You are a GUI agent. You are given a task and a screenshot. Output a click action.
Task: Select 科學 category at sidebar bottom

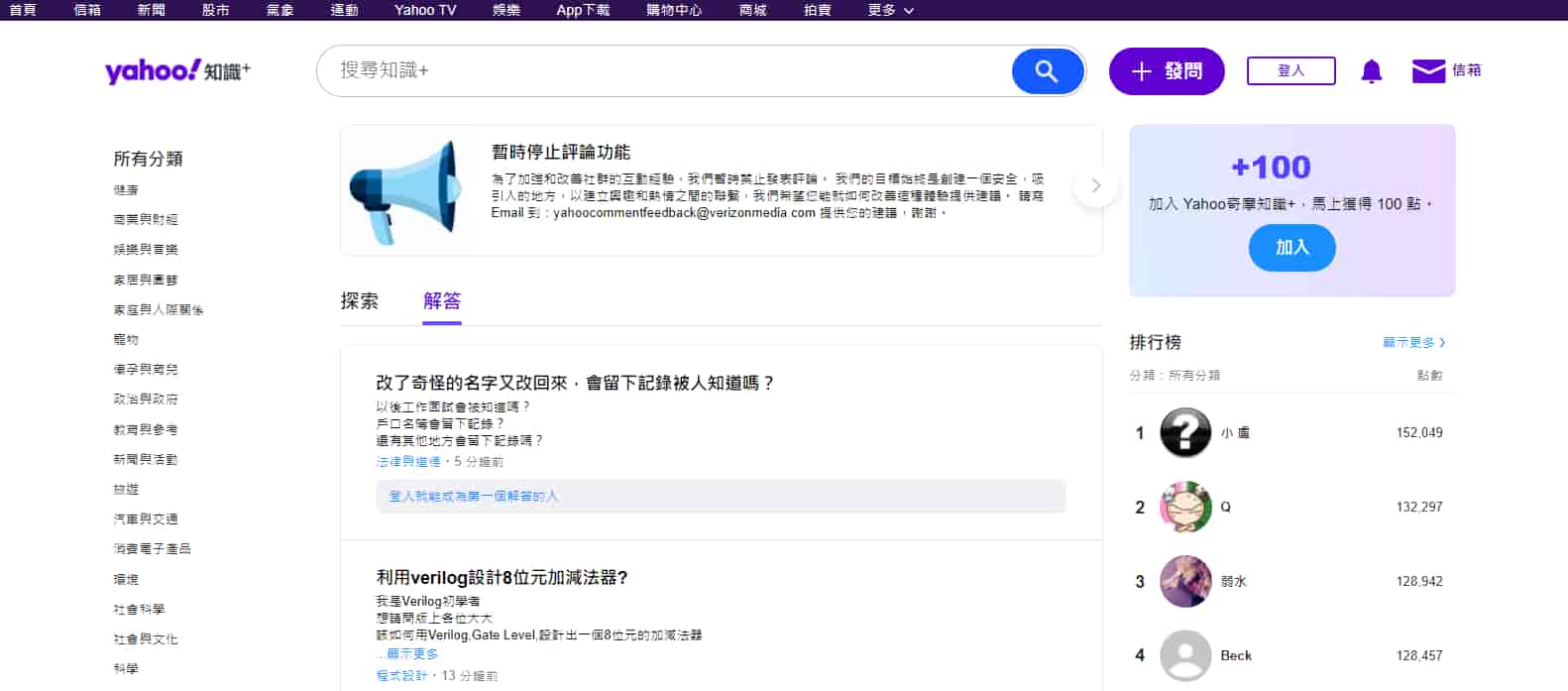click(x=126, y=668)
